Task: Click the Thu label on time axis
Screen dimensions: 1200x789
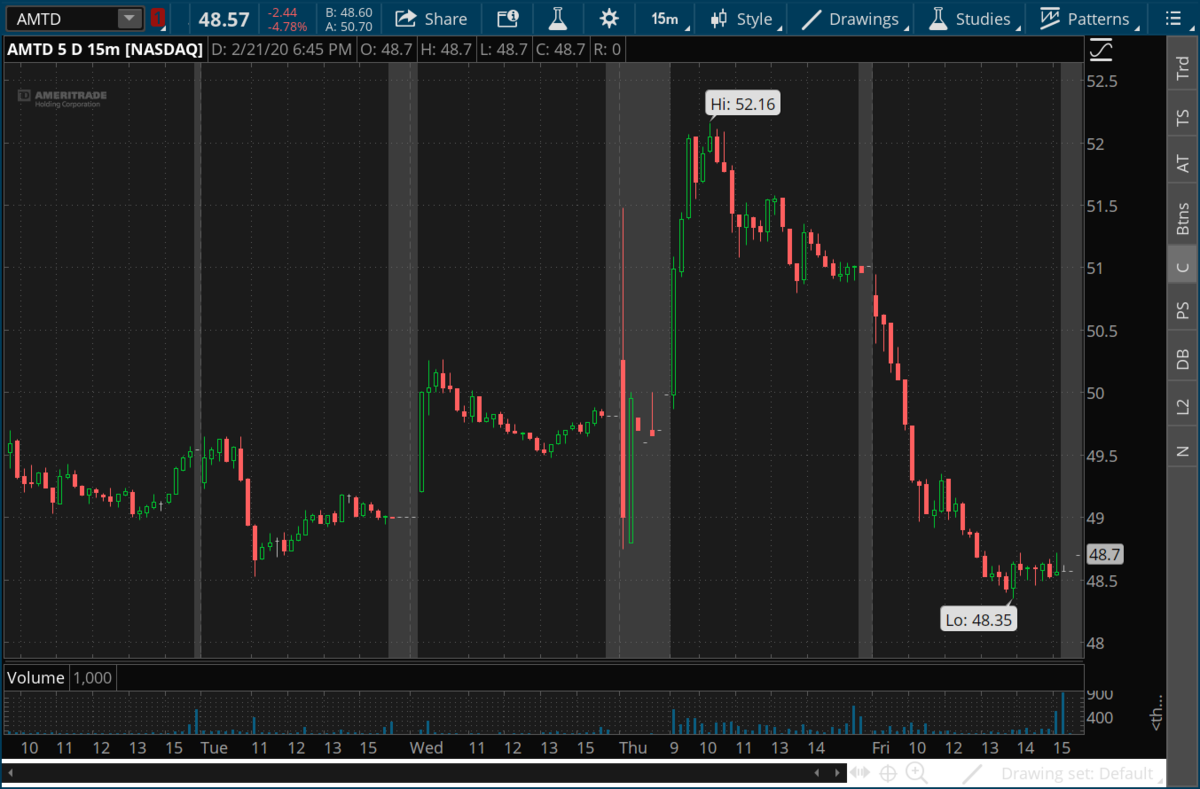Action: pyautogui.click(x=633, y=748)
